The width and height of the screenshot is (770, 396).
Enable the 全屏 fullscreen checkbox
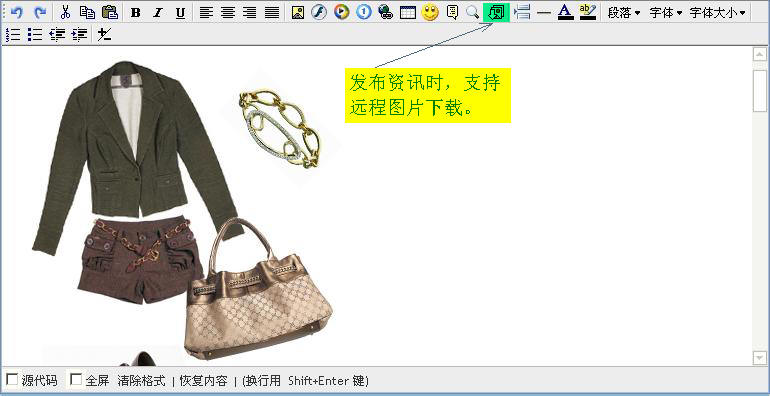[x=76, y=379]
